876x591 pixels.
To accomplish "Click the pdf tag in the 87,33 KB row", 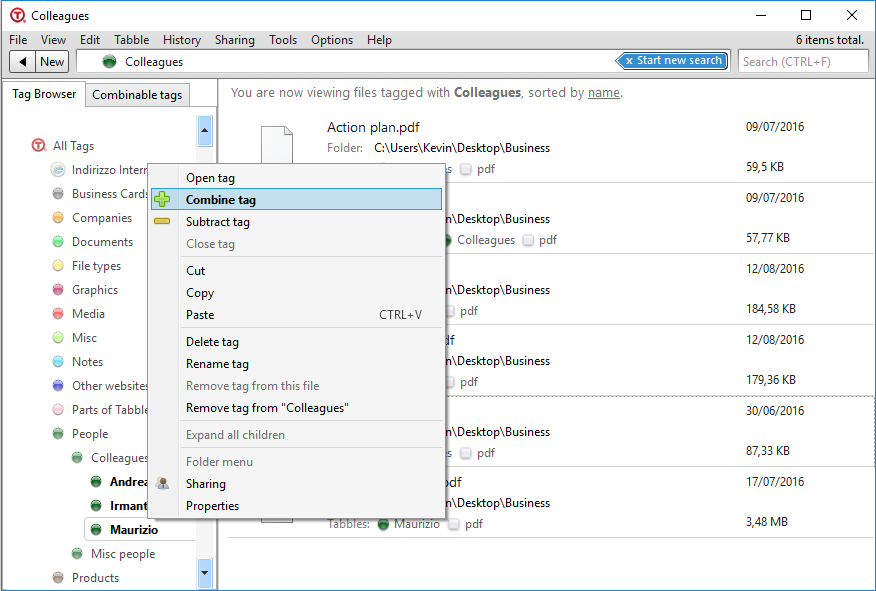I will [x=478, y=452].
